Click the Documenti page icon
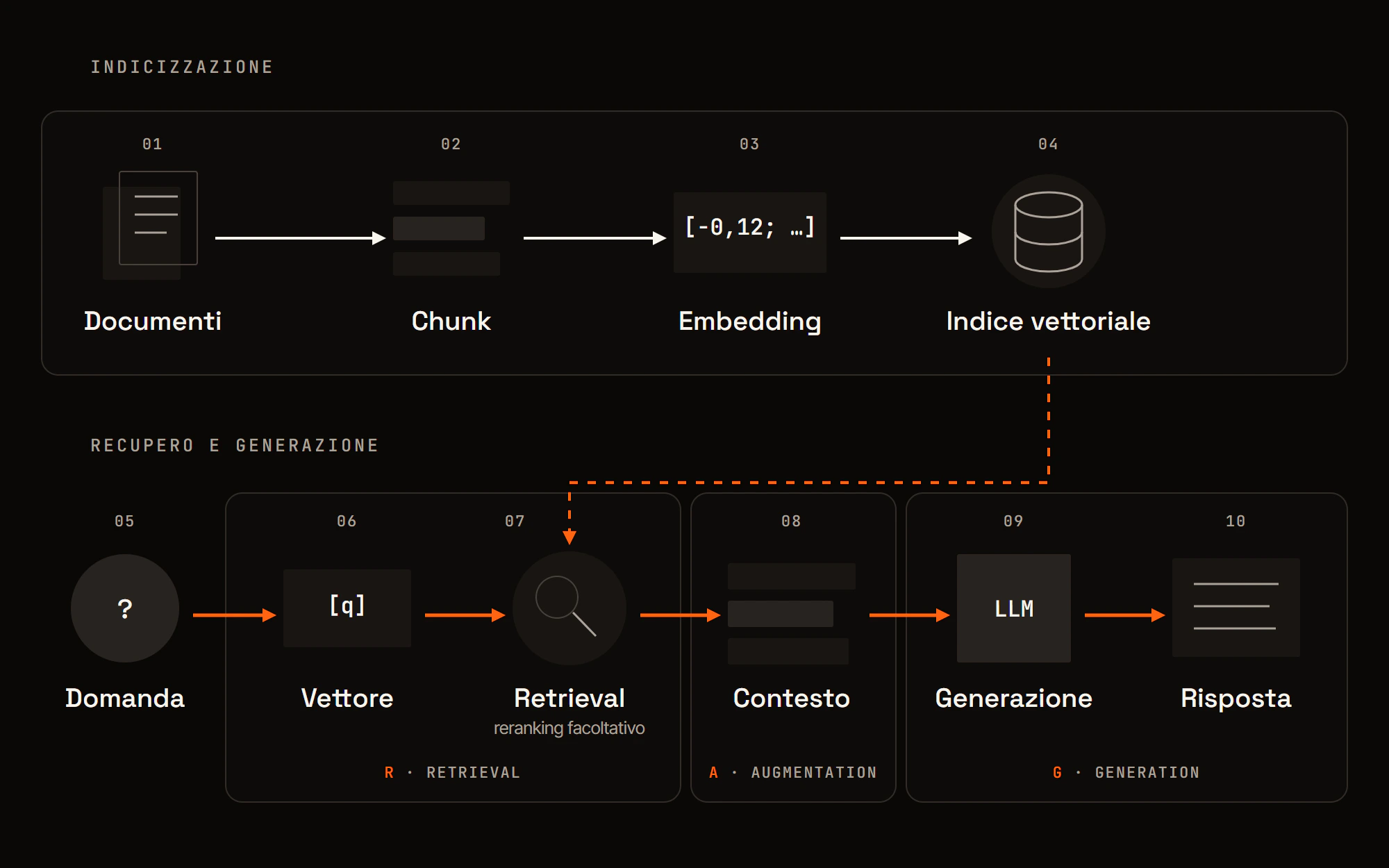Screen dimensions: 1389x868 [151, 226]
